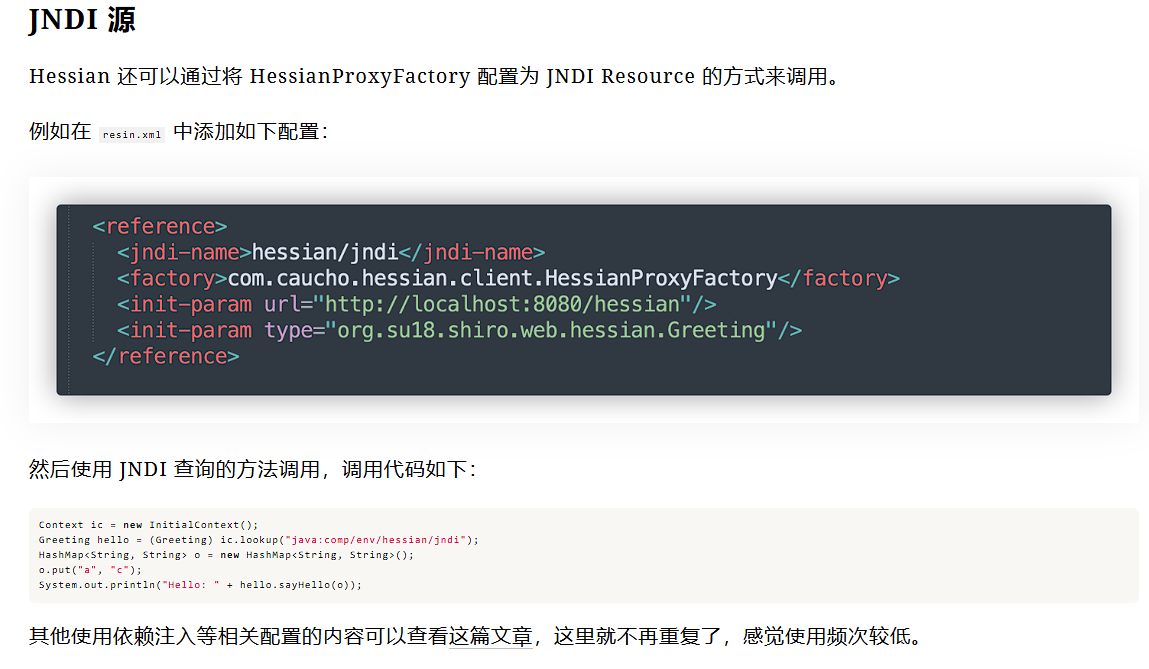Viewport: 1149px width, 669px height.
Task: Click "JNDI Resource" in the first paragraph
Action: [620, 76]
